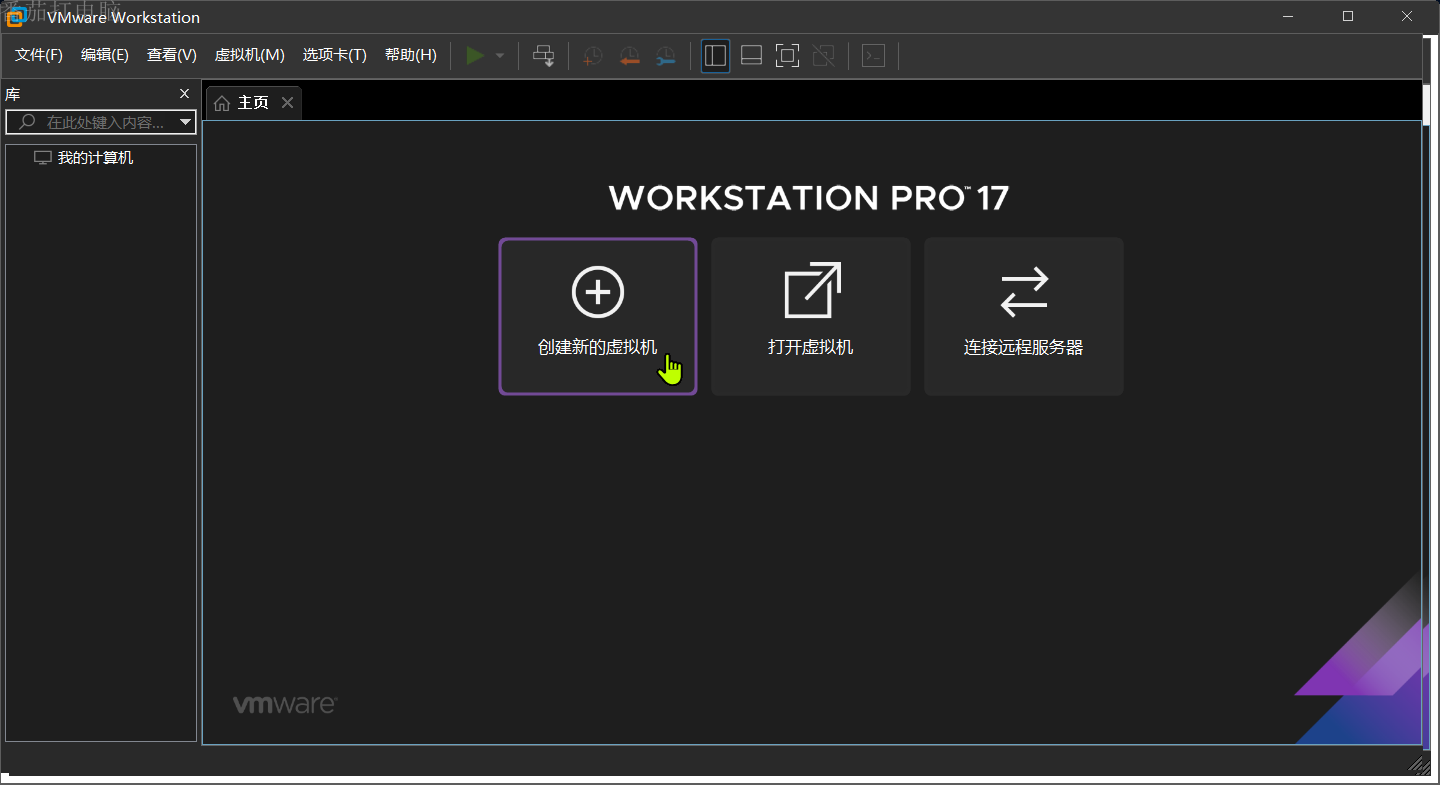
Task: Open the console view toolbar icon
Action: pos(873,56)
